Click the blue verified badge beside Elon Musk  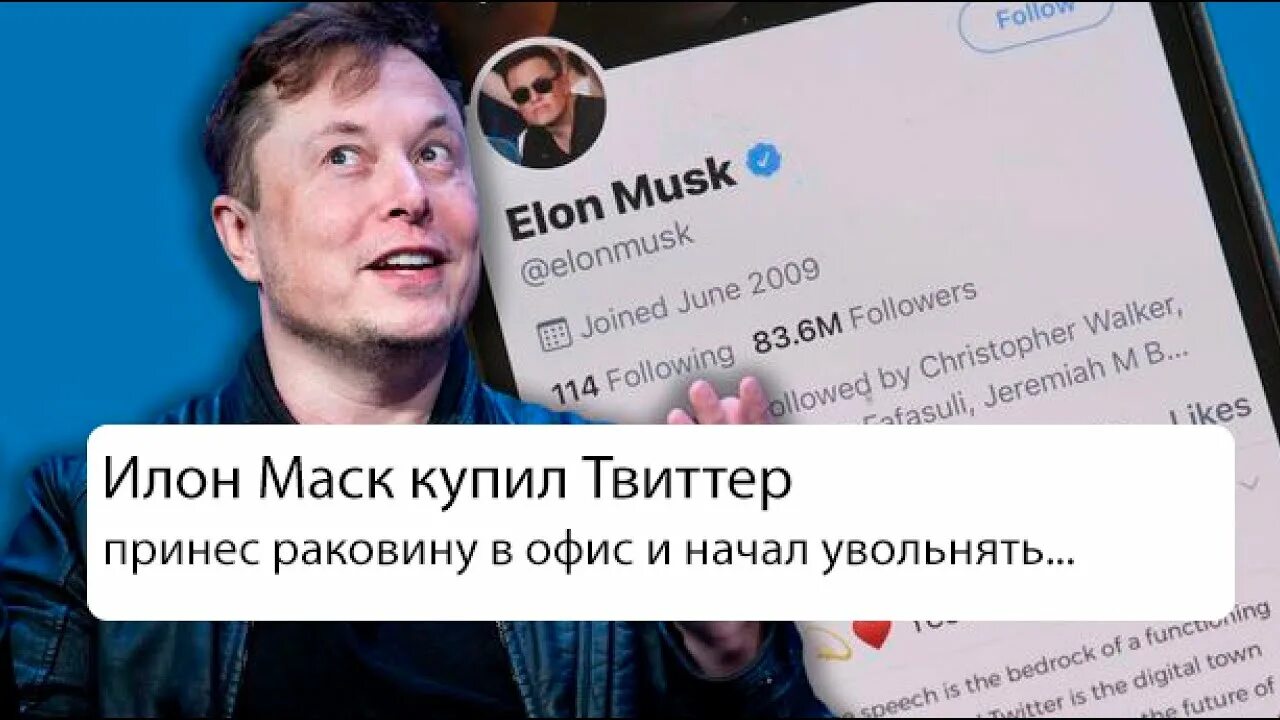(765, 160)
